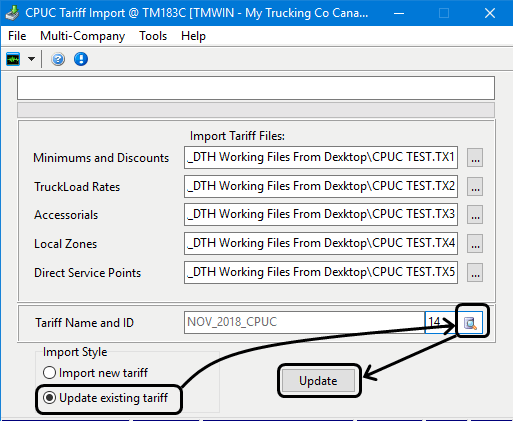
Task: Select Update existing tariff option
Action: click(105, 398)
